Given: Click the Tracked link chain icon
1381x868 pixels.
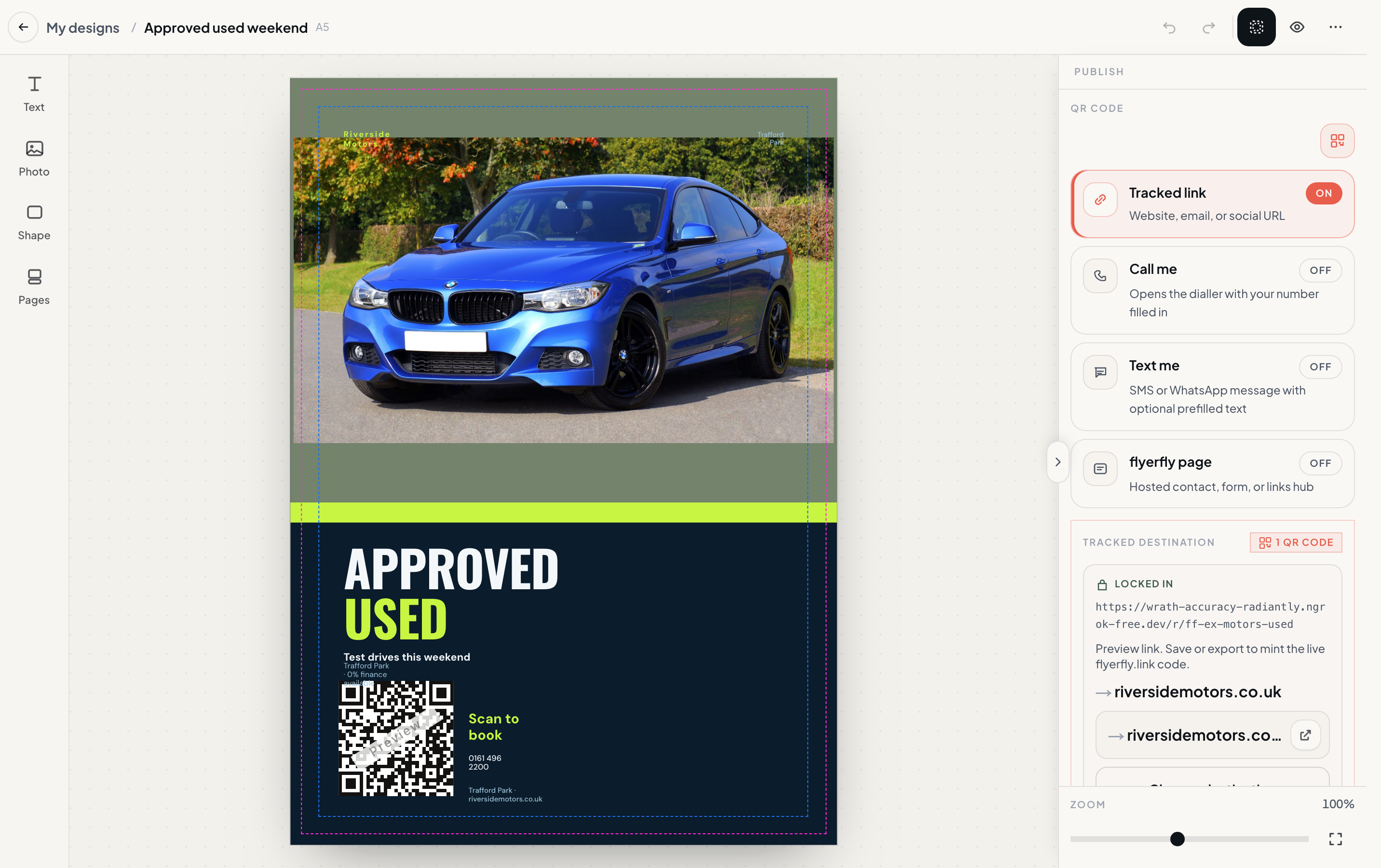Looking at the screenshot, I should 1100,200.
